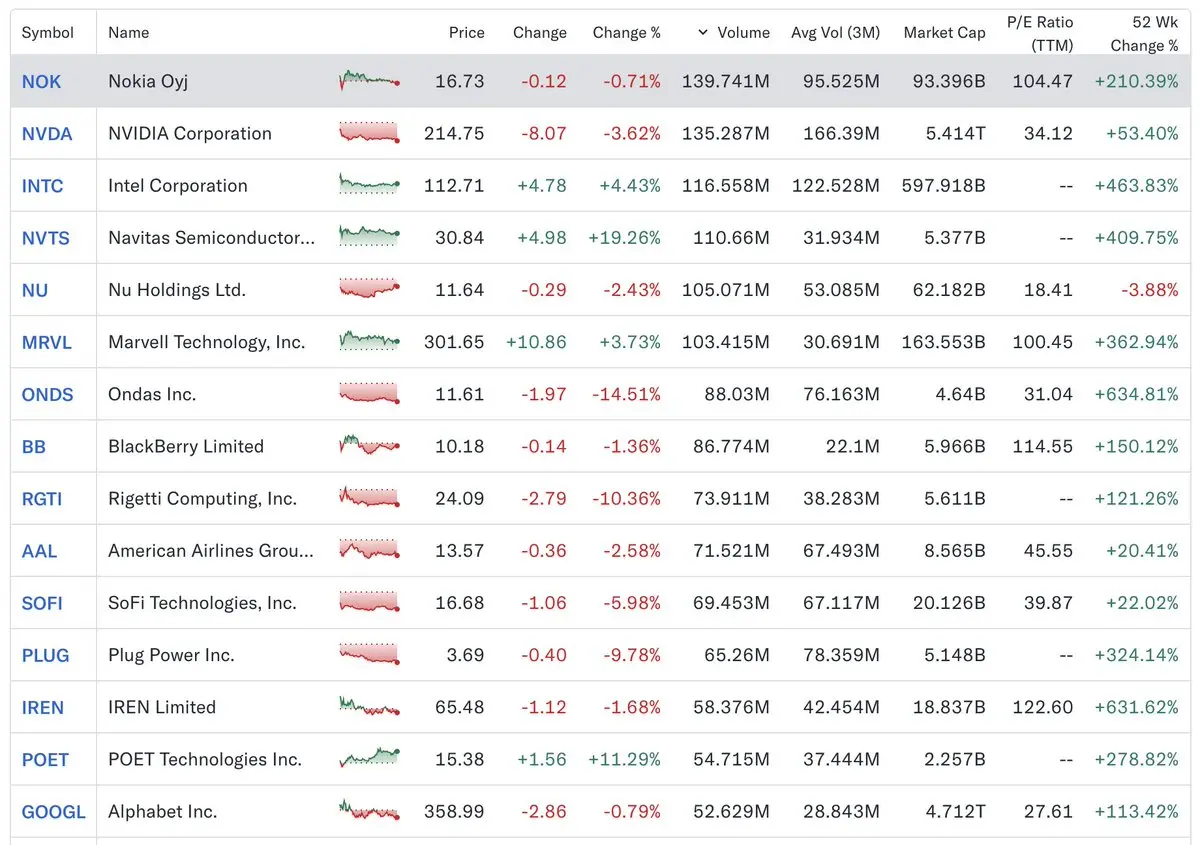Open the BB ticker symbol link

tap(34, 447)
